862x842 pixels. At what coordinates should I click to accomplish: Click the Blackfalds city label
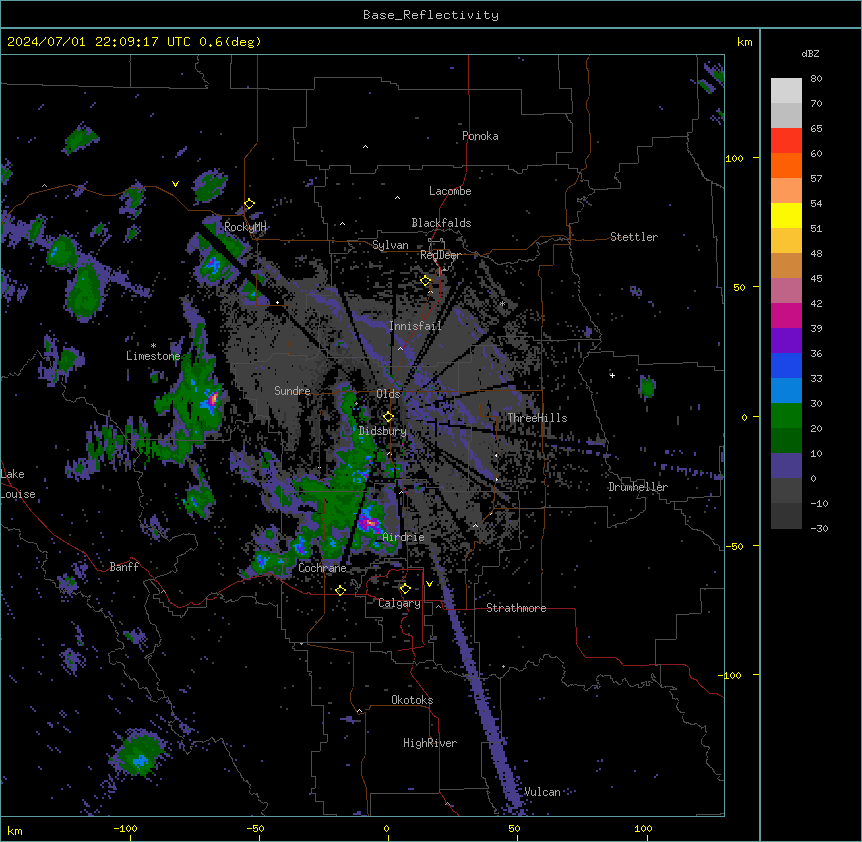click(441, 223)
